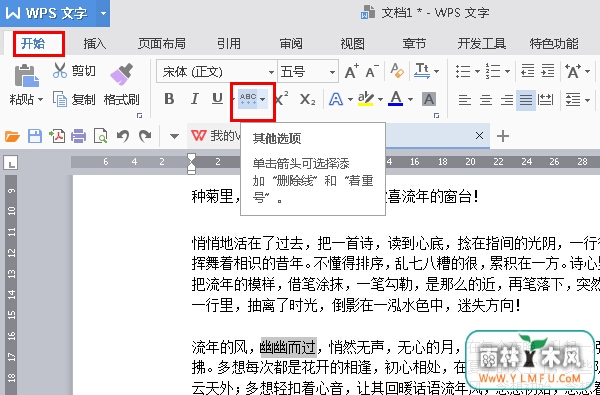This screenshot has height=395, width=600.
Task: Click the undo arrow icon
Action: pyautogui.click(x=122, y=136)
